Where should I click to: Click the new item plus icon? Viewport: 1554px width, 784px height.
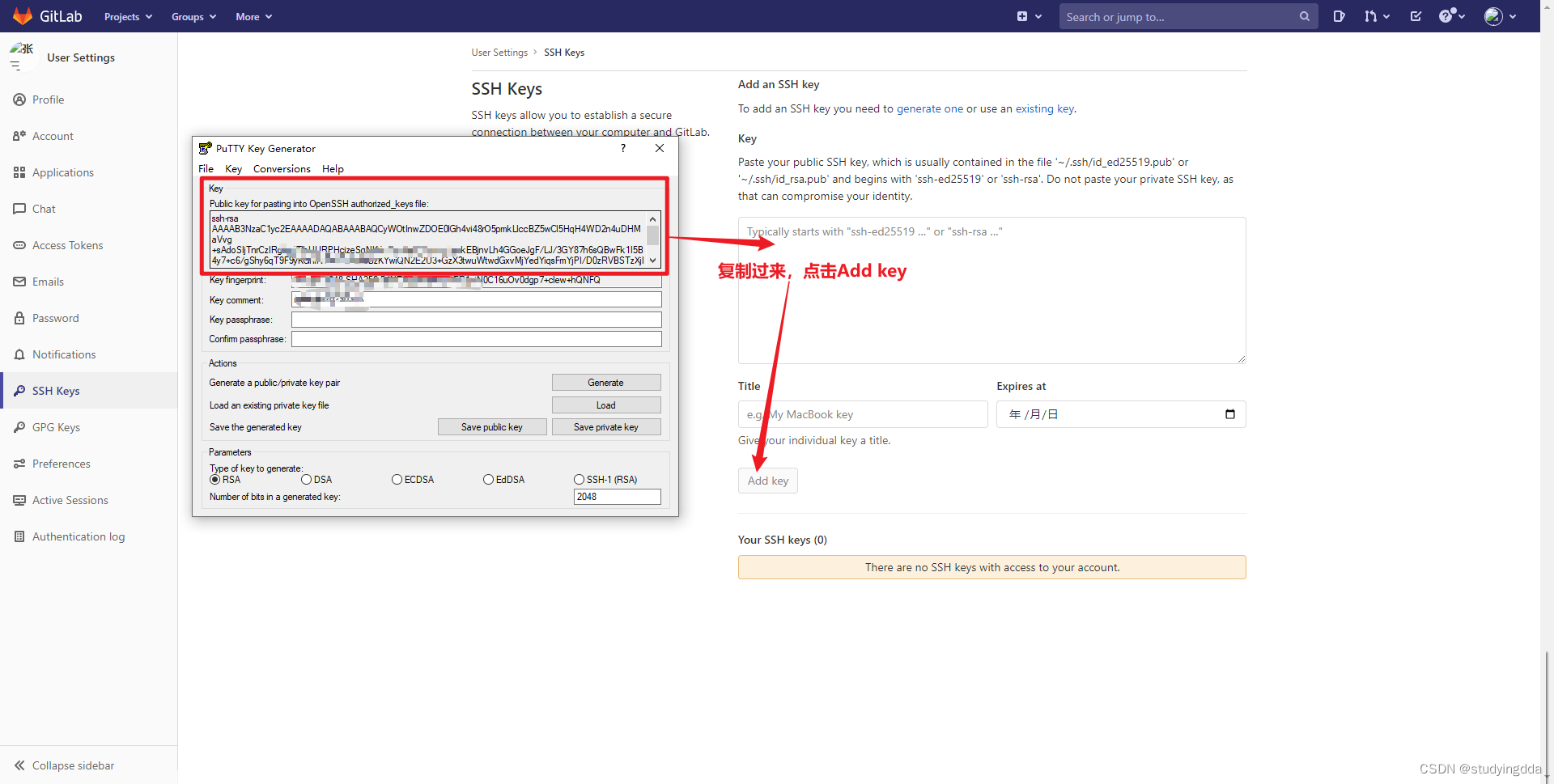(1022, 16)
